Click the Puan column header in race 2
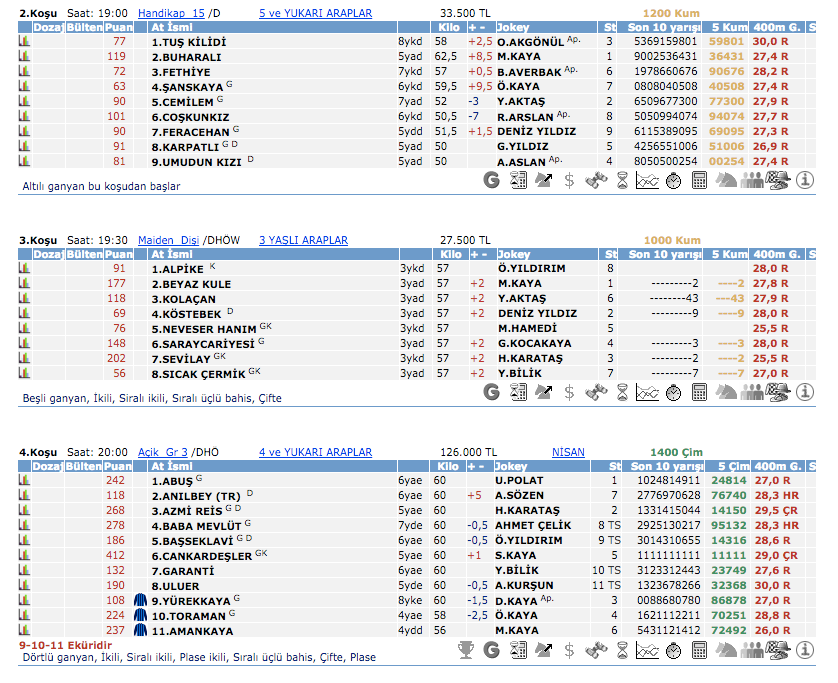The width and height of the screenshot is (838, 683). pos(118,28)
